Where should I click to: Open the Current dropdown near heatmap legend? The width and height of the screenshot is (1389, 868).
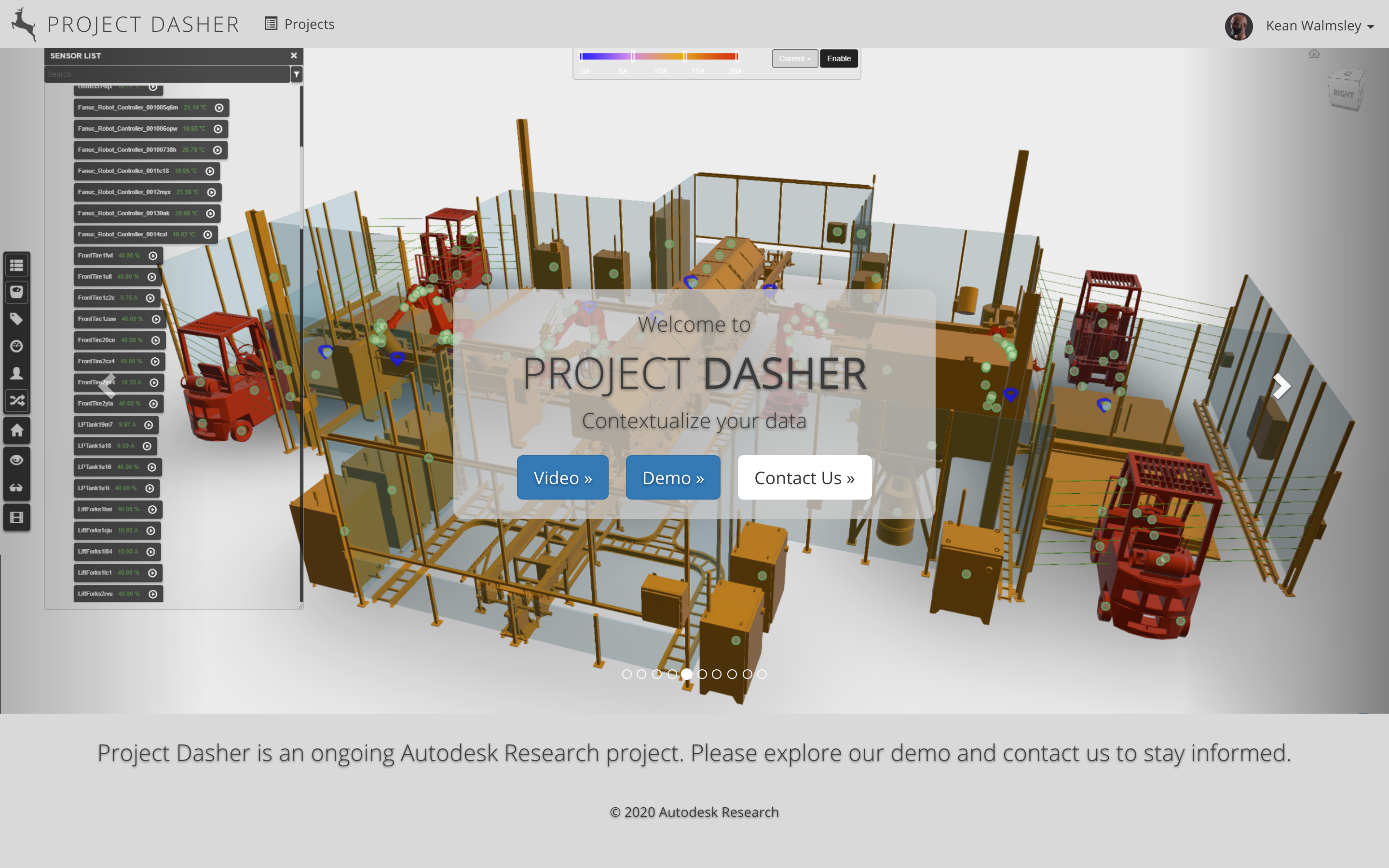[x=794, y=58]
